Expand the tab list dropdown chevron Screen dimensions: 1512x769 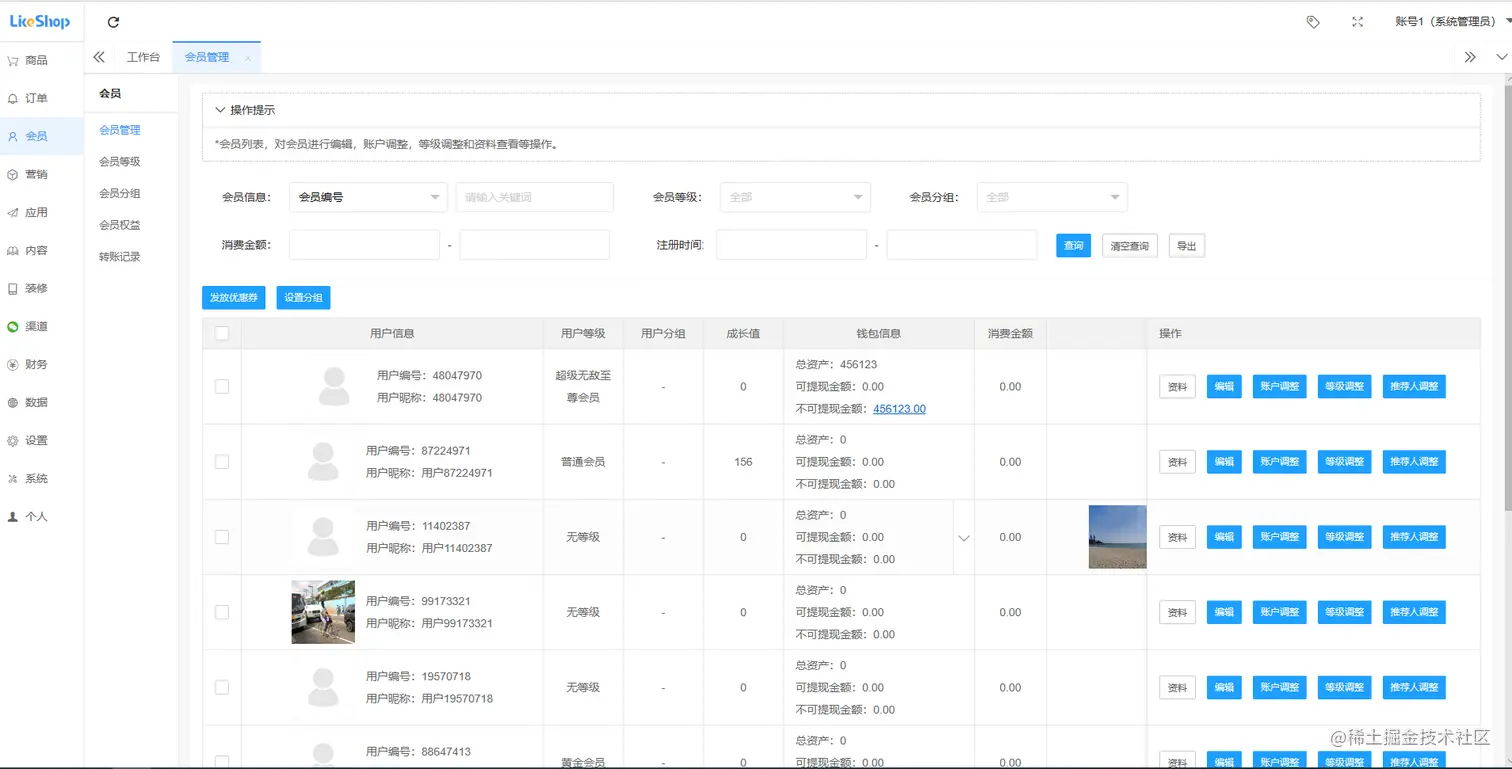(x=1500, y=57)
